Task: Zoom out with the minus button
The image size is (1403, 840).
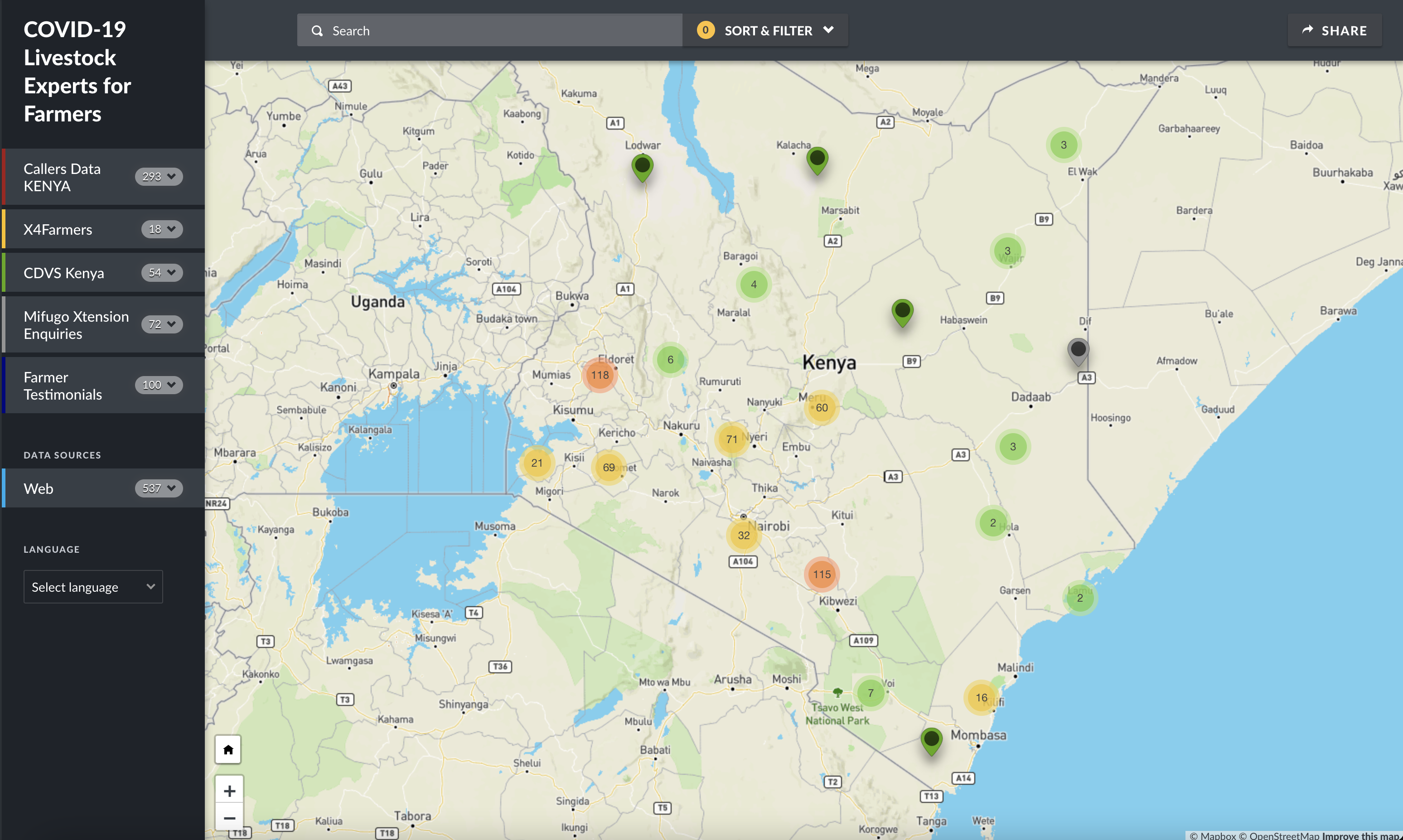Action: pos(229,817)
